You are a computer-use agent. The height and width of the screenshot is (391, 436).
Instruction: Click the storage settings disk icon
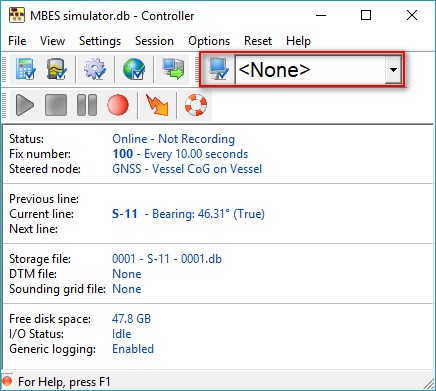56,69
